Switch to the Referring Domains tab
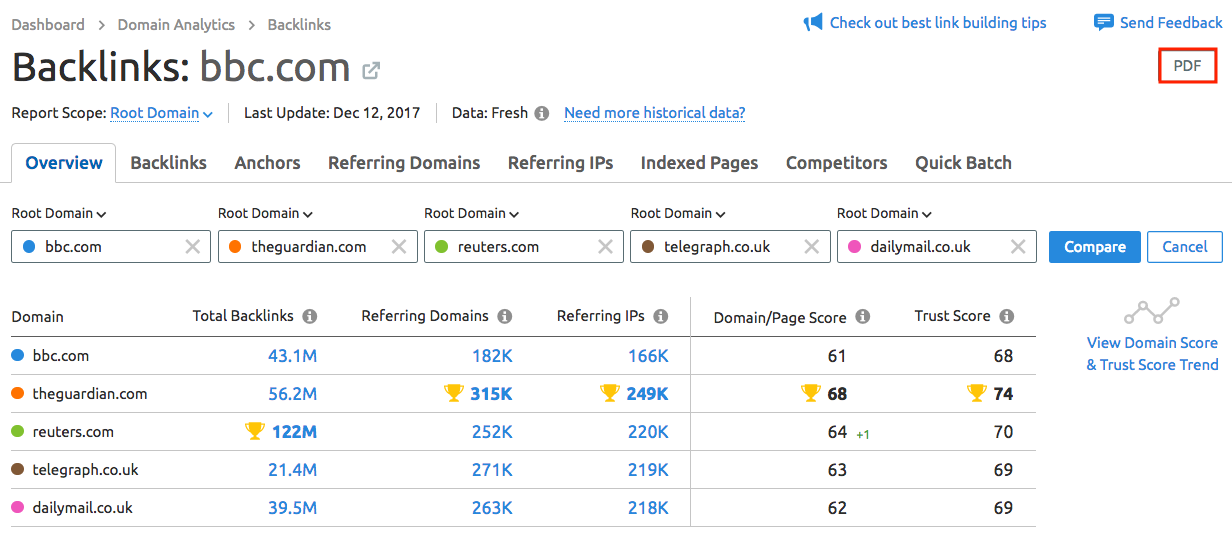The image size is (1232, 537). pos(404,163)
